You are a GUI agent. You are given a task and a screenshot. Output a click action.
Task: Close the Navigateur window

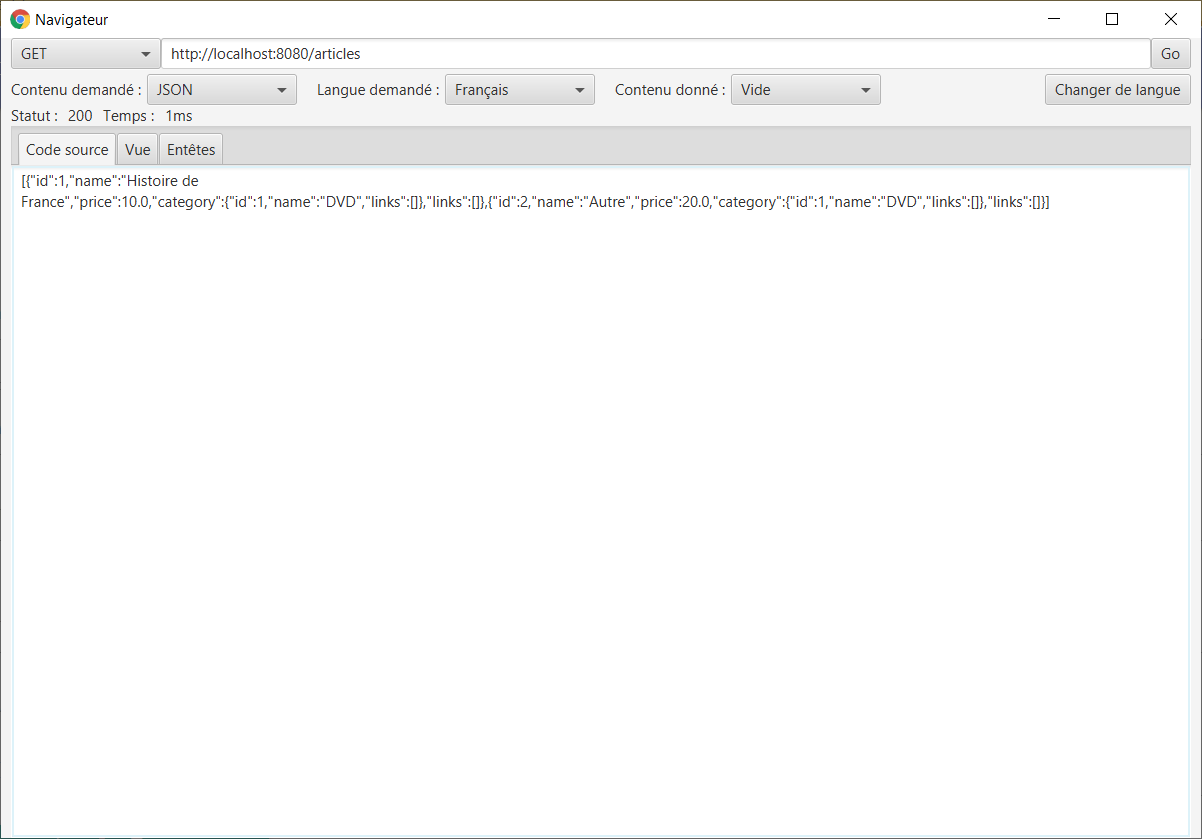[x=1171, y=19]
